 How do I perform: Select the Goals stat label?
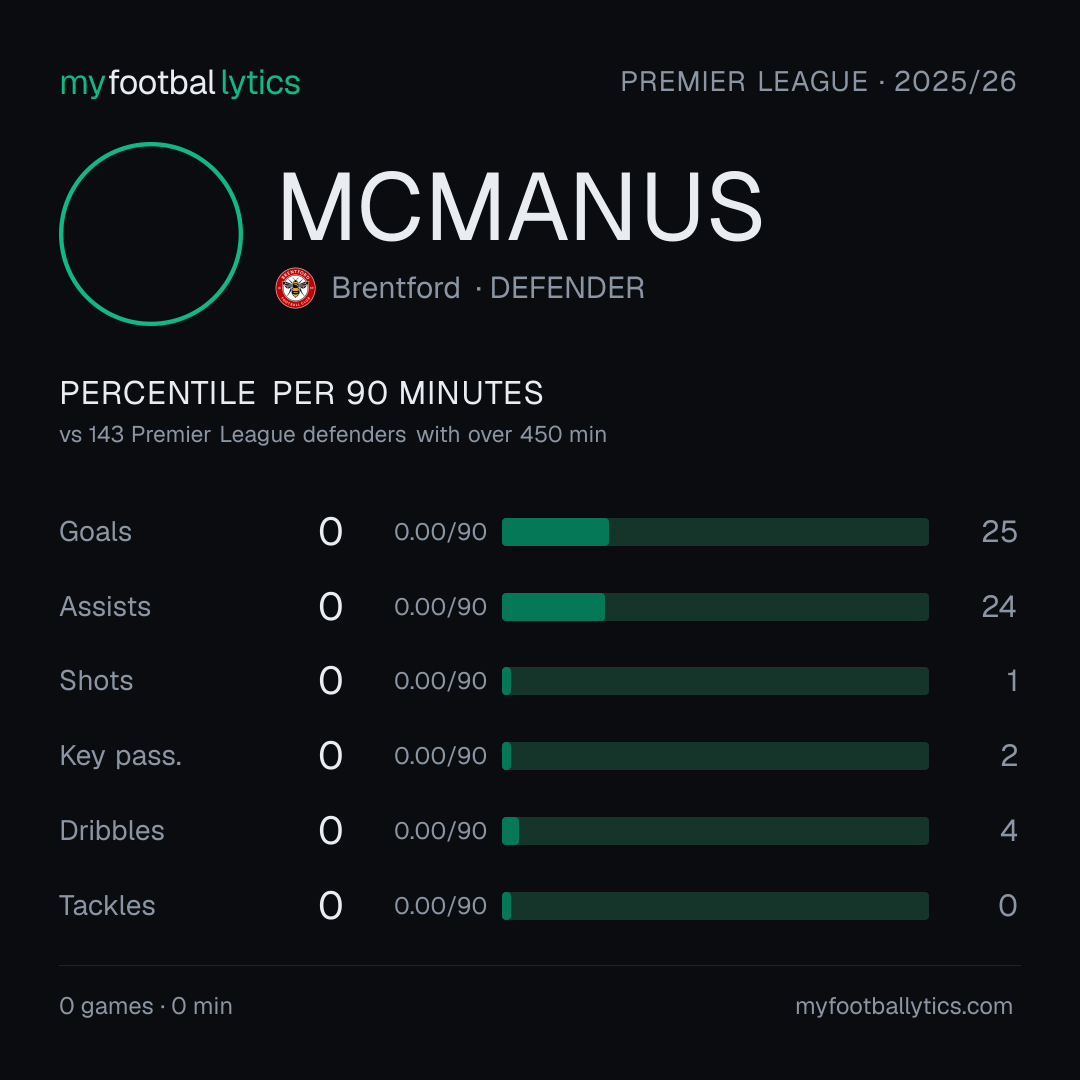(95, 532)
